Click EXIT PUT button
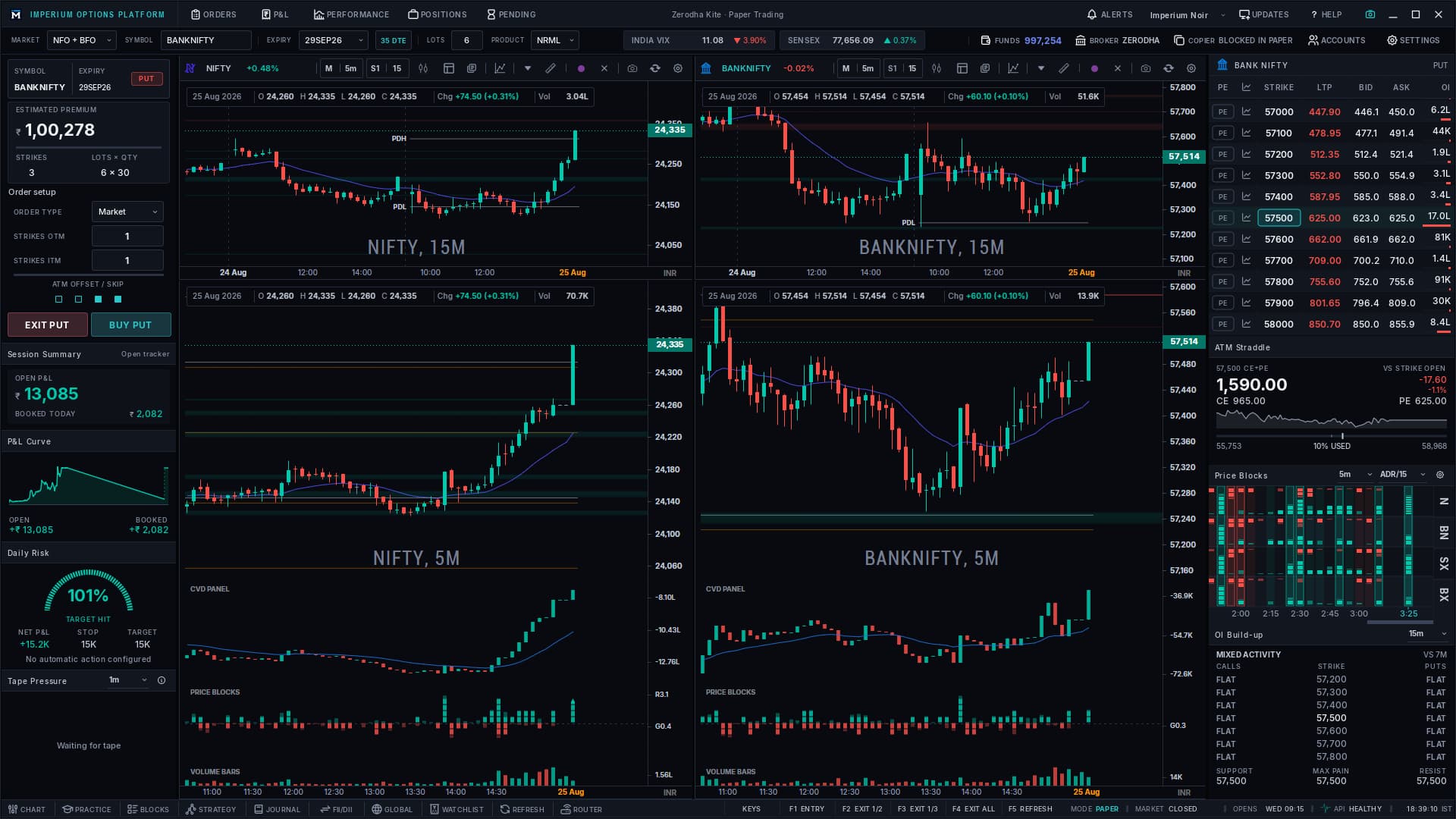This screenshot has width=1456, height=819. click(x=47, y=325)
